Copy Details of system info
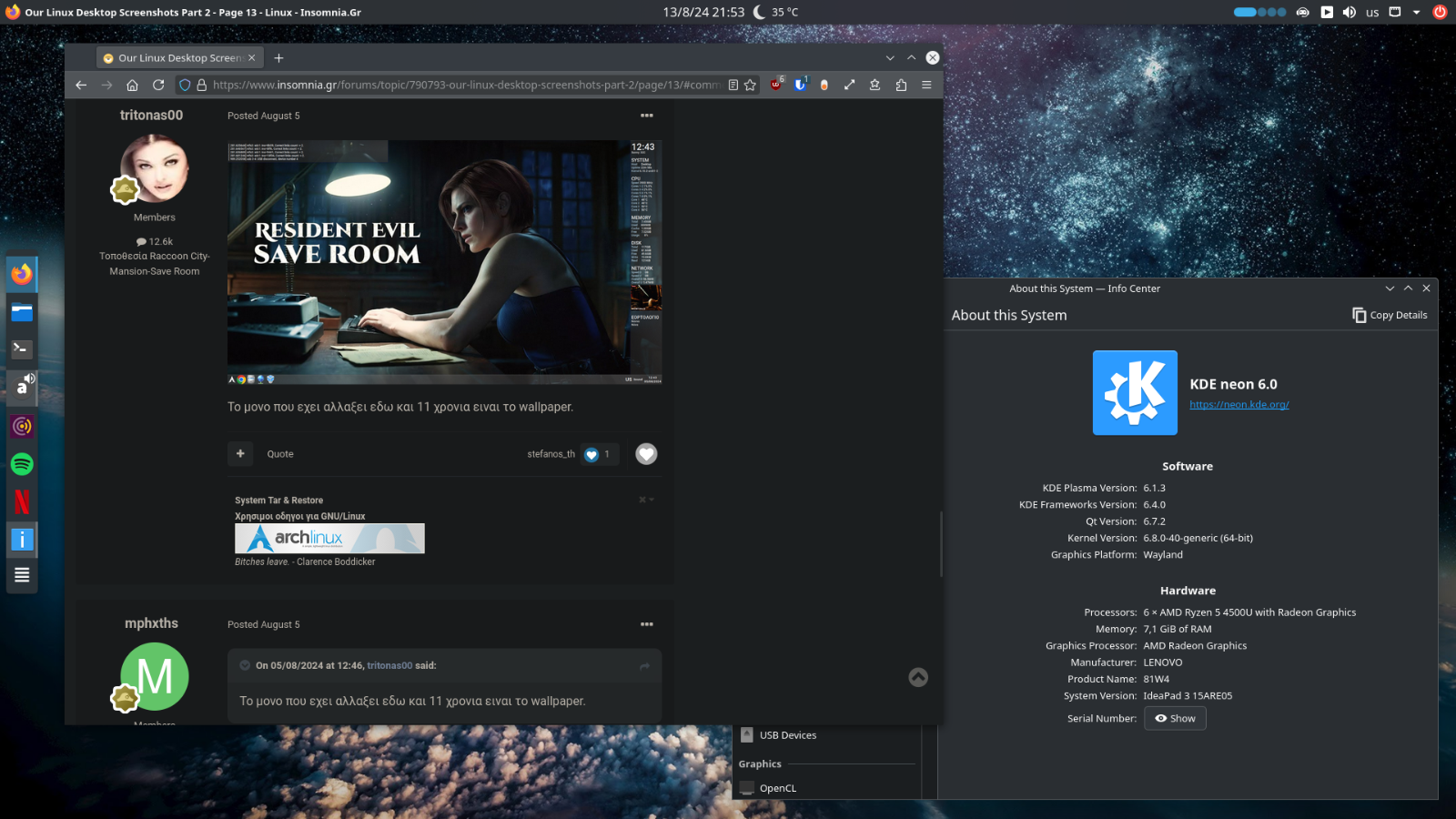Screen dimensions: 1456x819 1390,315
